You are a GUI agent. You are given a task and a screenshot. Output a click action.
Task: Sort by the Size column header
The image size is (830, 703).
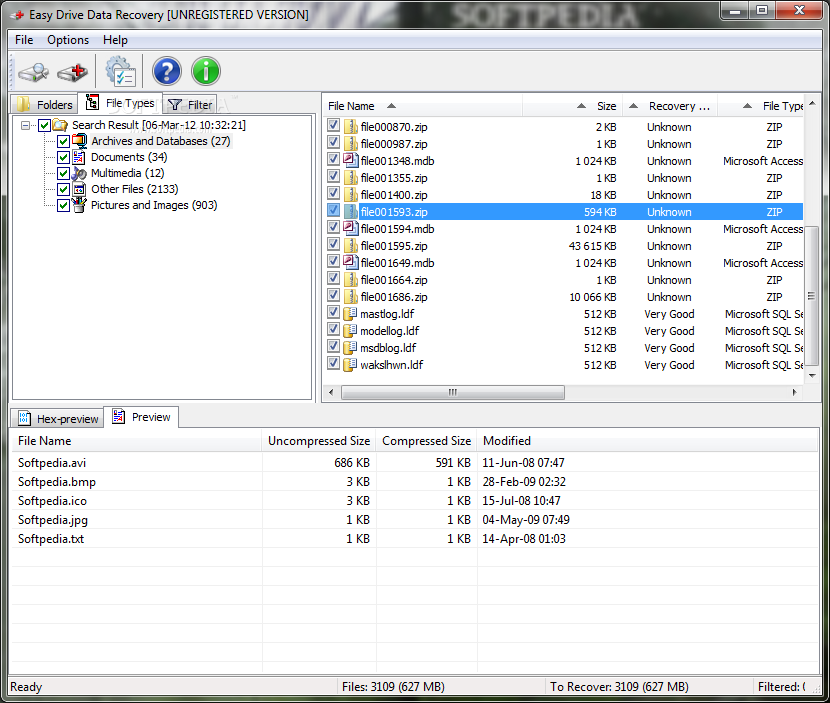click(572, 106)
